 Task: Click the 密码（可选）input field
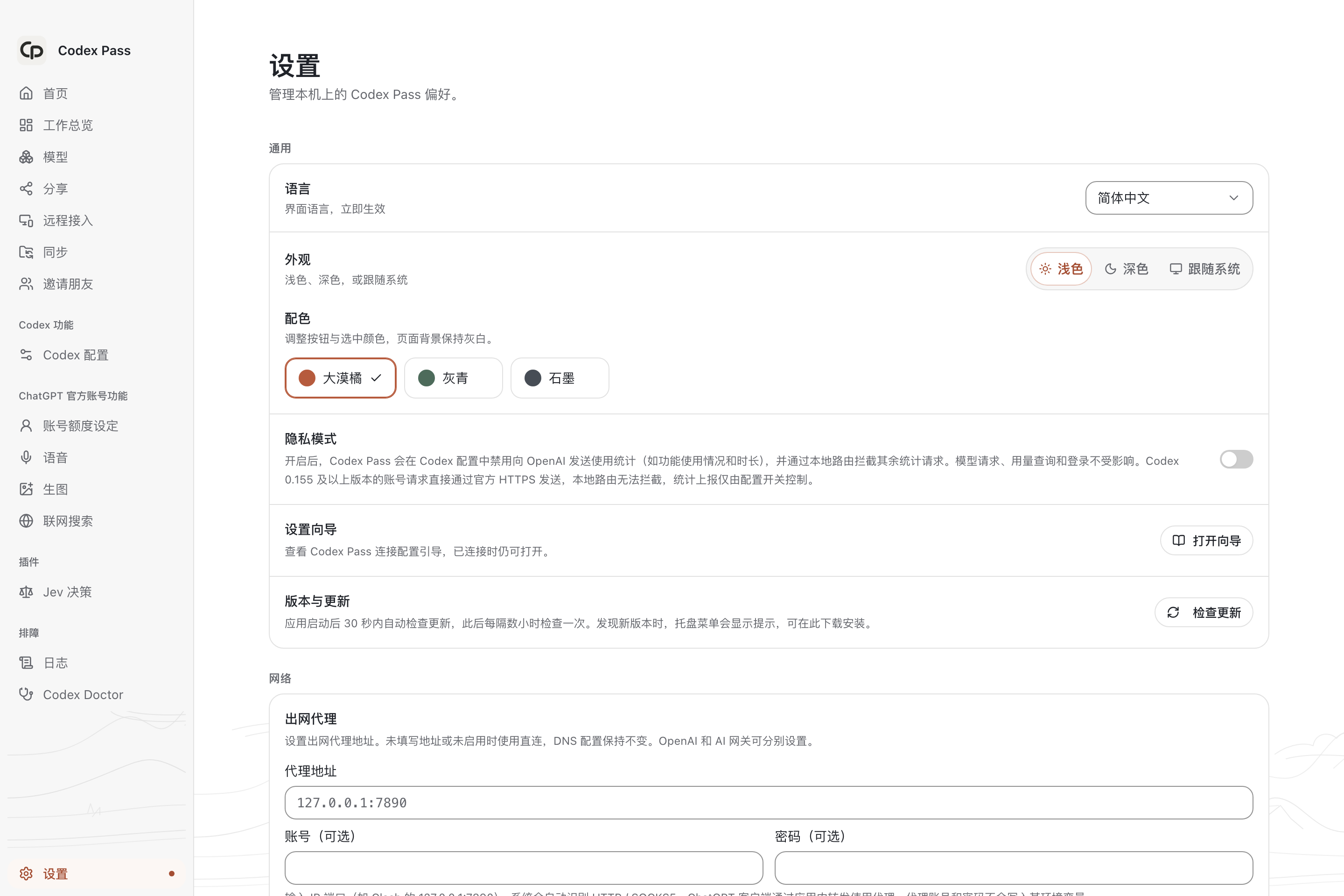point(1014,868)
